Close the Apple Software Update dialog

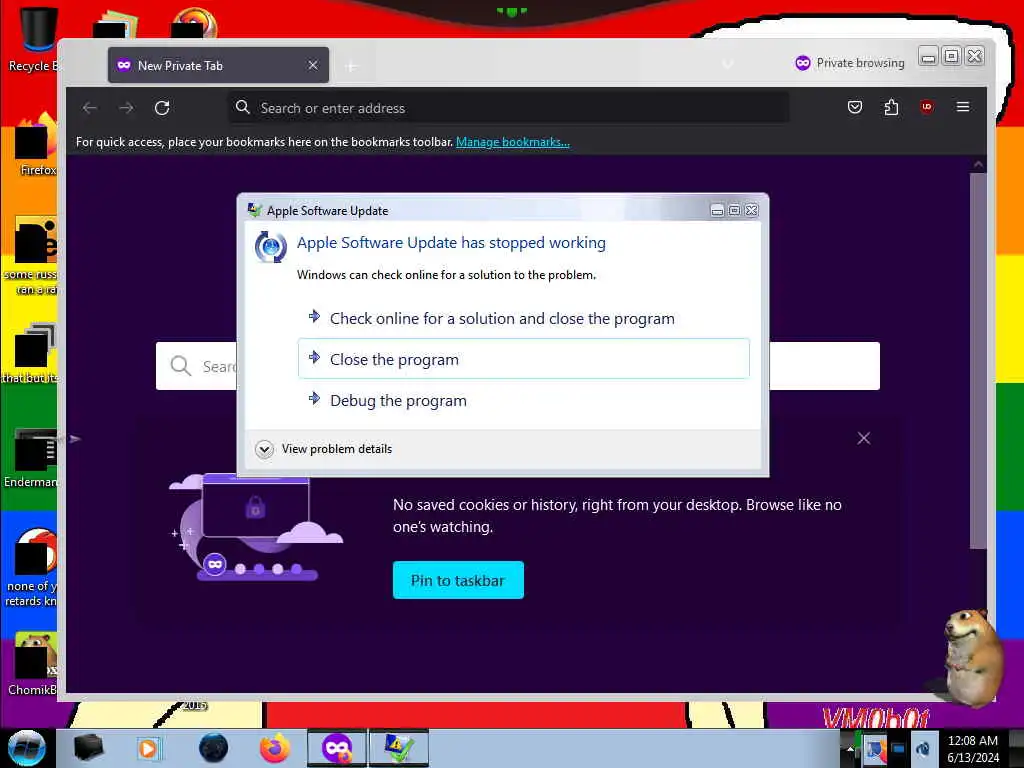tap(752, 210)
